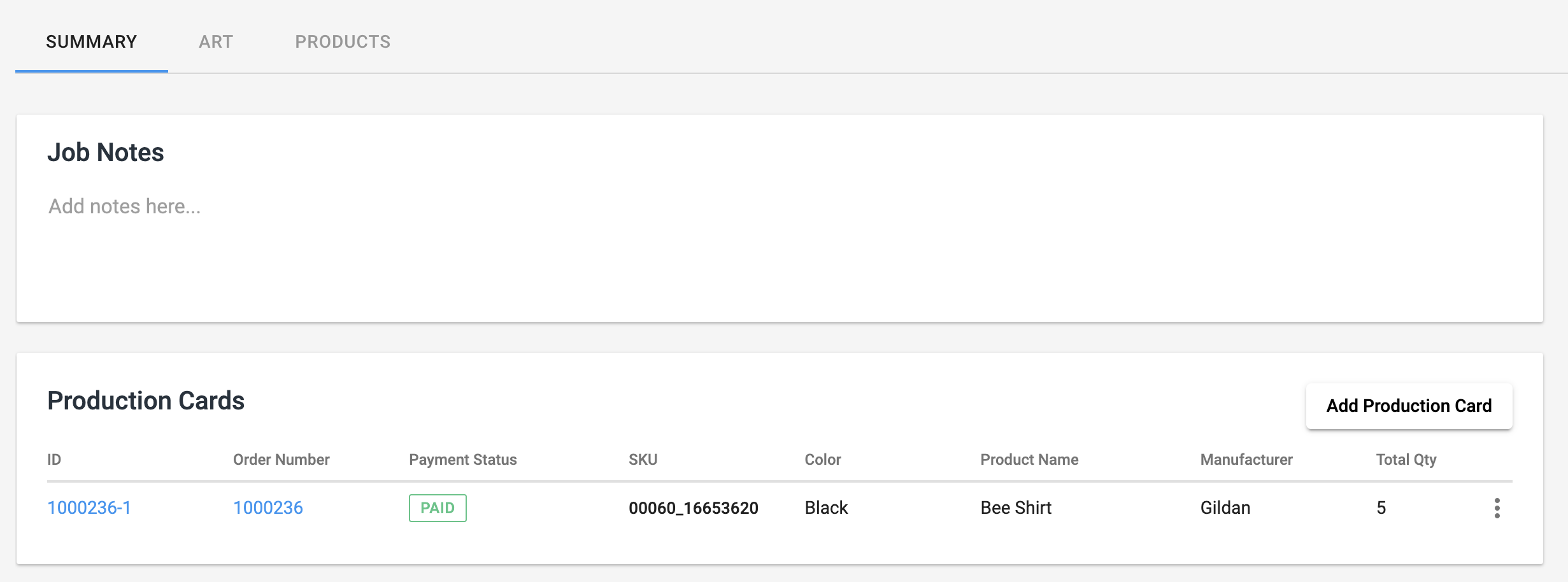Select the Total Qty column header

point(1406,460)
